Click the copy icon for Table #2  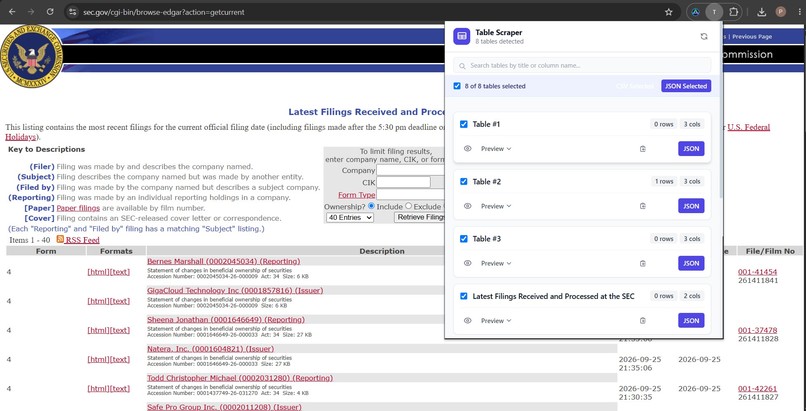[643, 206]
